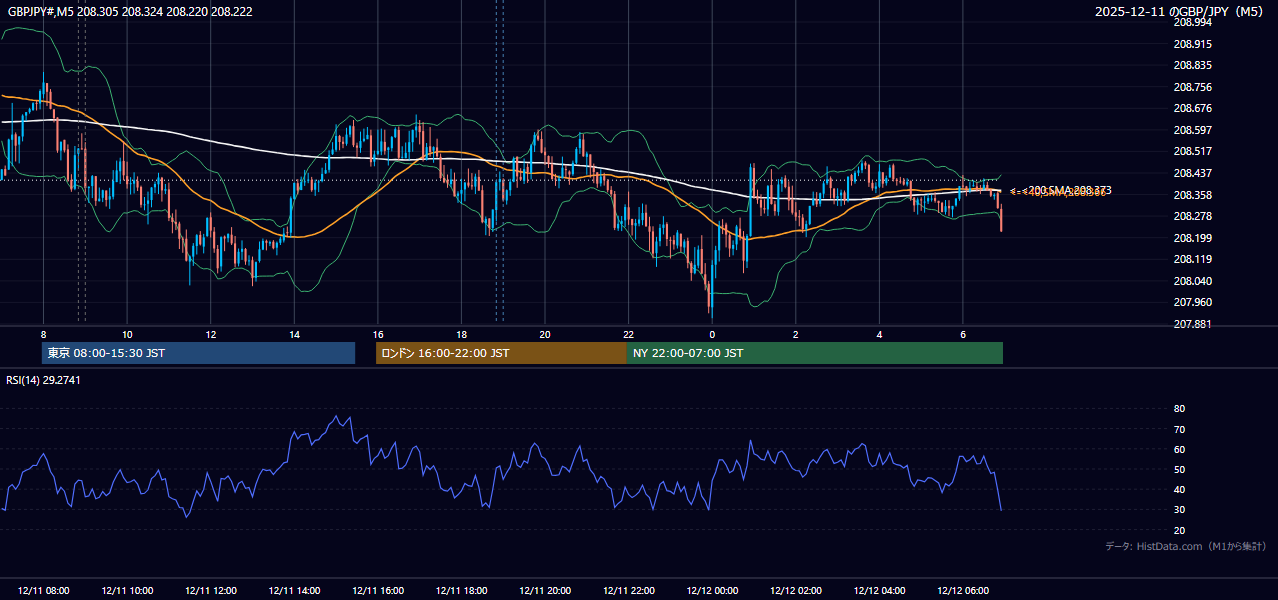Viewport: 1278px width, 600px height.
Task: Click hour 22 tick on price chart axis
Action: click(628, 334)
